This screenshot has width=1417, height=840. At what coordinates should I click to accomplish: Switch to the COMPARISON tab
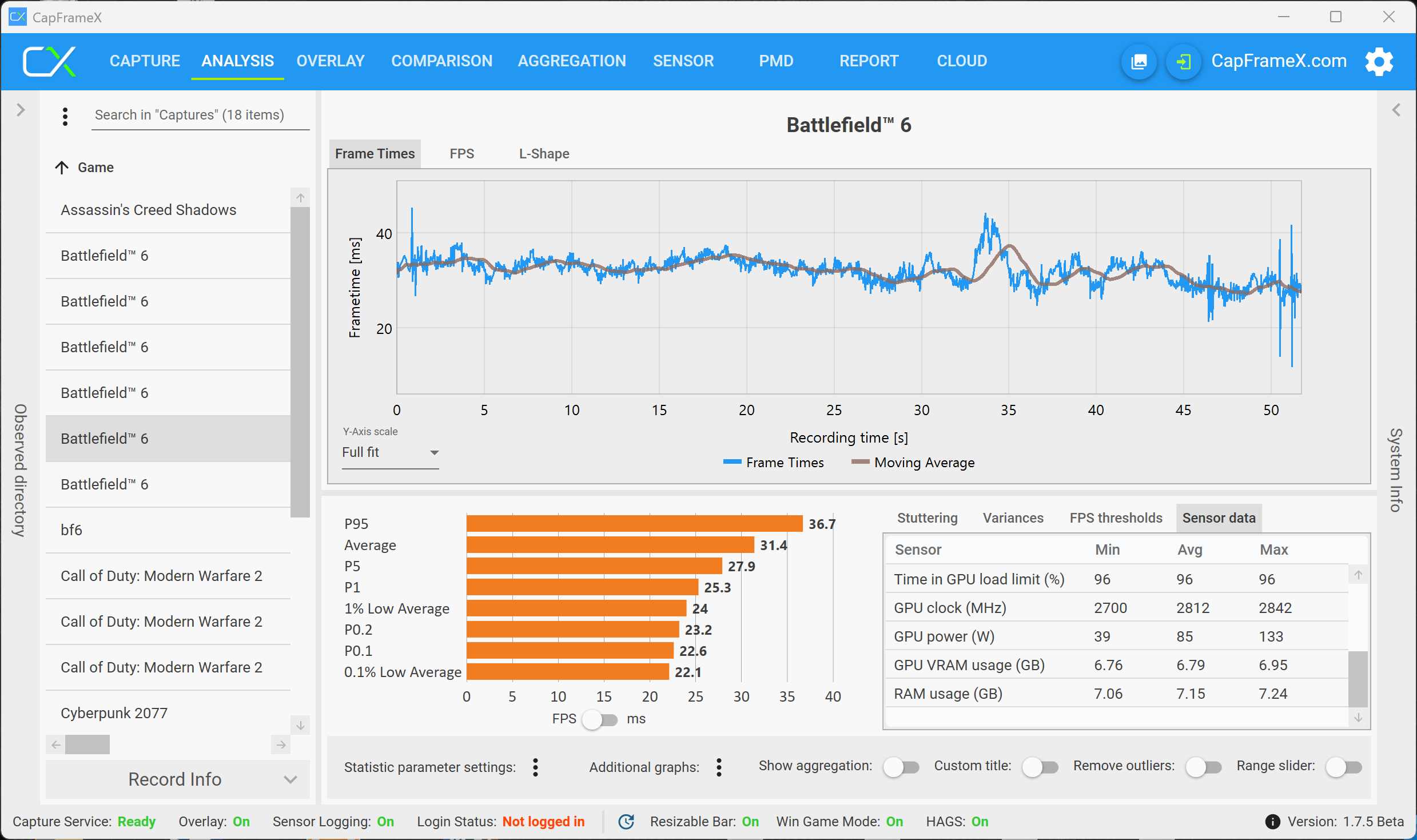(x=441, y=61)
